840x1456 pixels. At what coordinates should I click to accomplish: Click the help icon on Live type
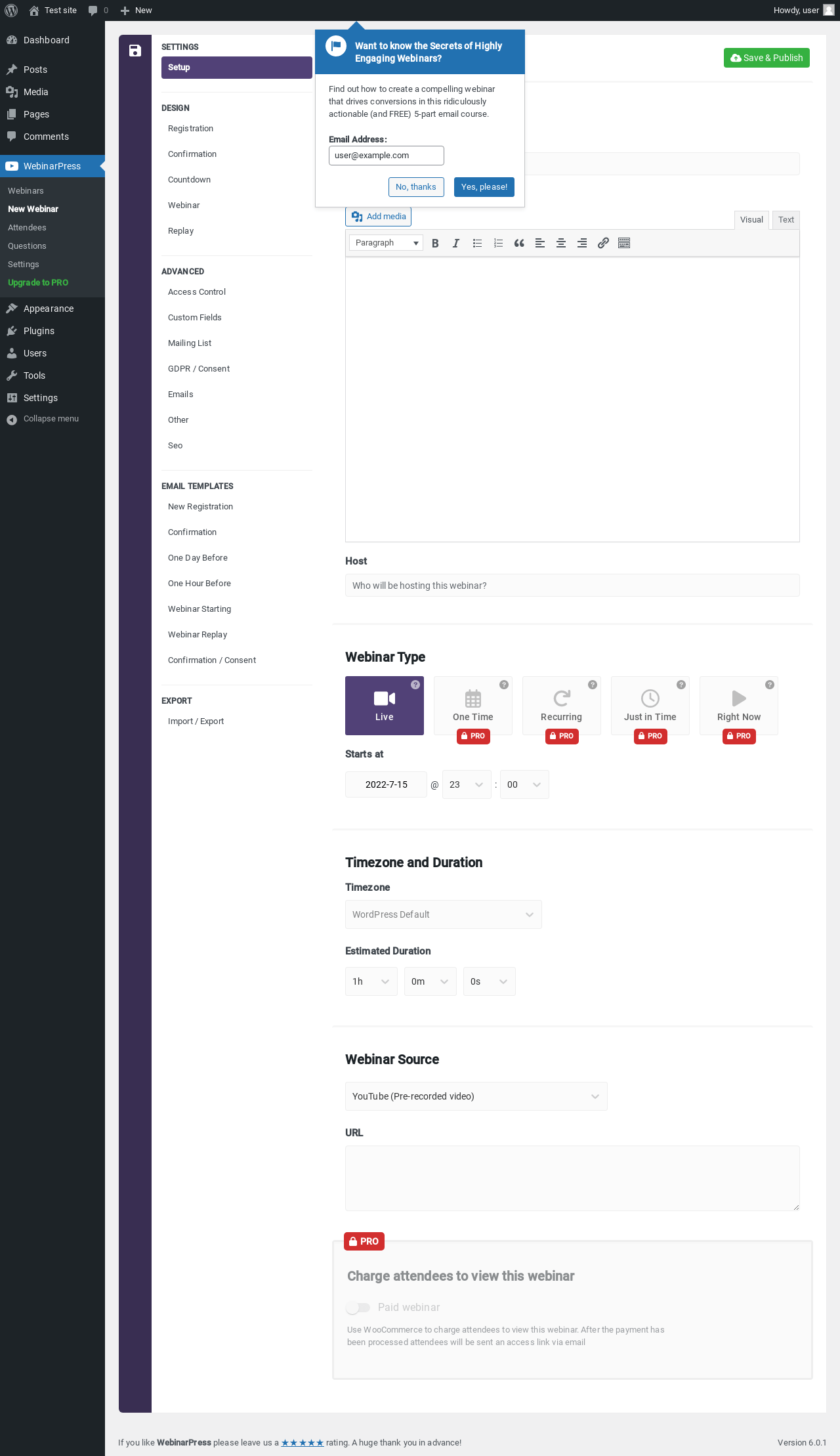pyautogui.click(x=415, y=685)
